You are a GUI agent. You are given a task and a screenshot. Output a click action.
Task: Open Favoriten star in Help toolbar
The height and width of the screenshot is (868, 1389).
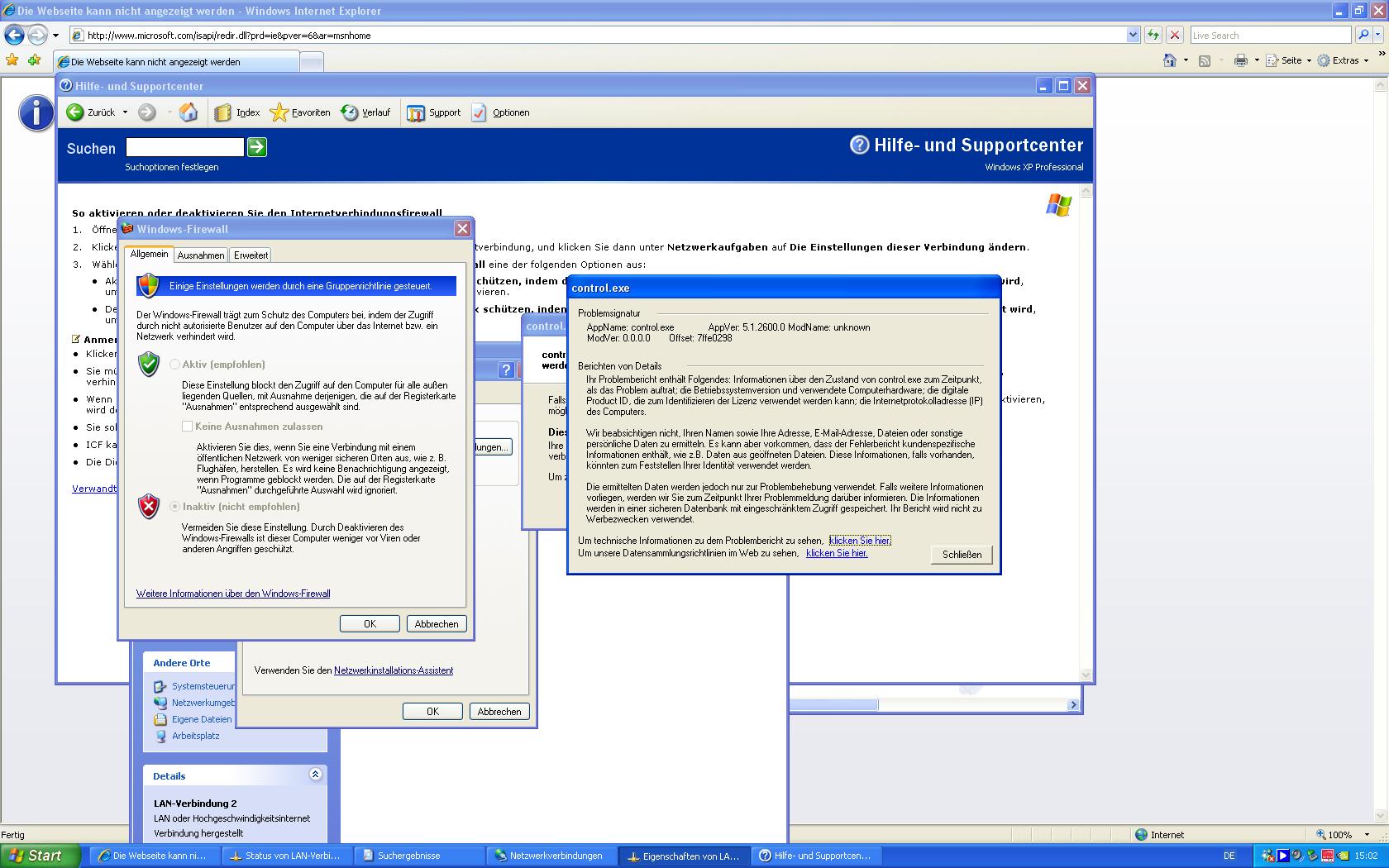(279, 112)
